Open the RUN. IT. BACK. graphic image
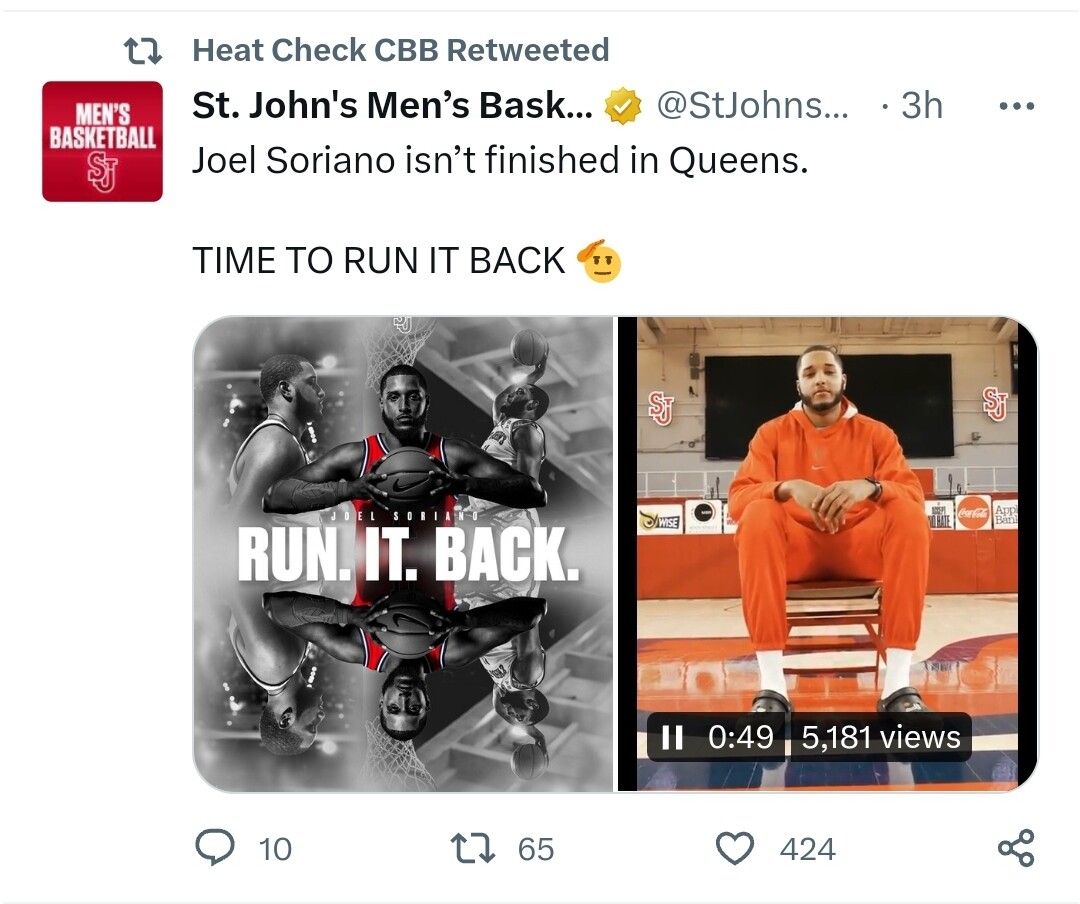The height and width of the screenshot is (904, 1080). click(x=403, y=554)
